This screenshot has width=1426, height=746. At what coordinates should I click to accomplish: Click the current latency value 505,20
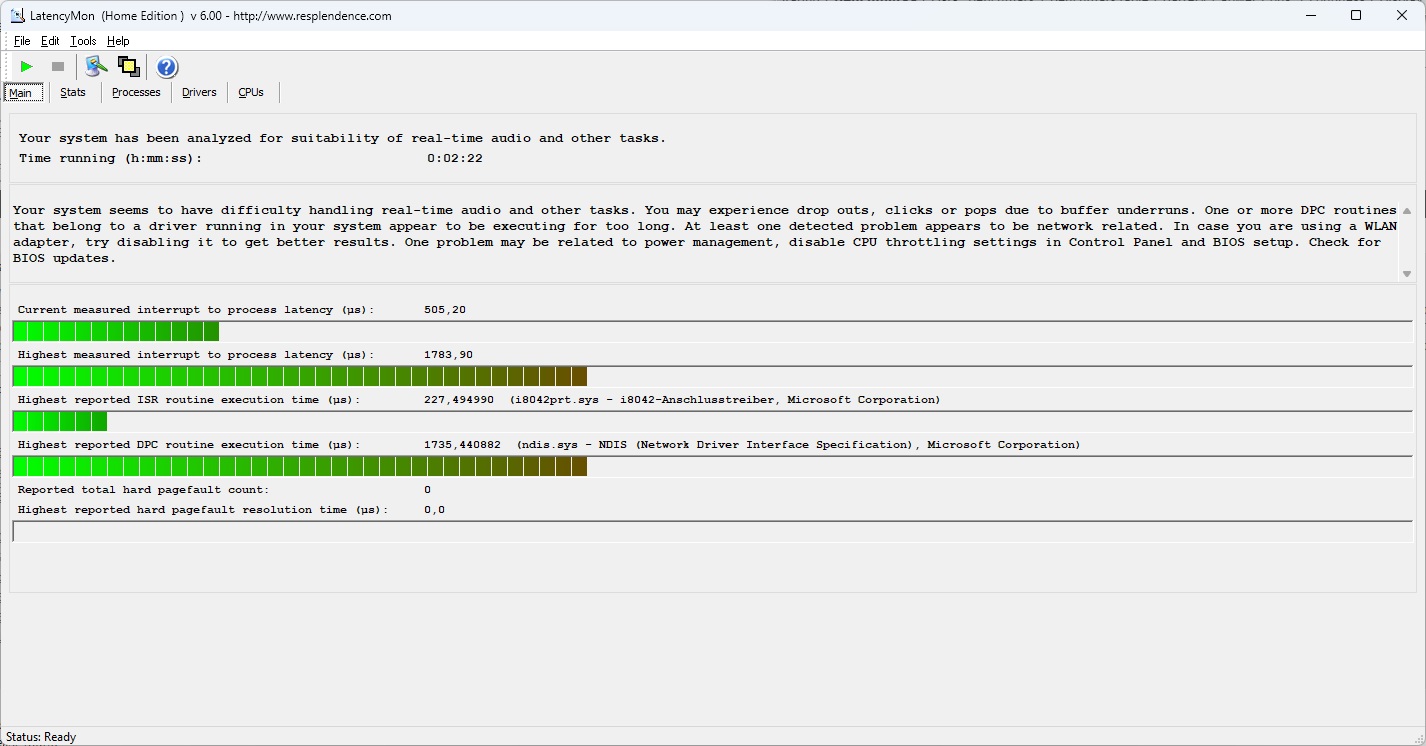click(445, 310)
